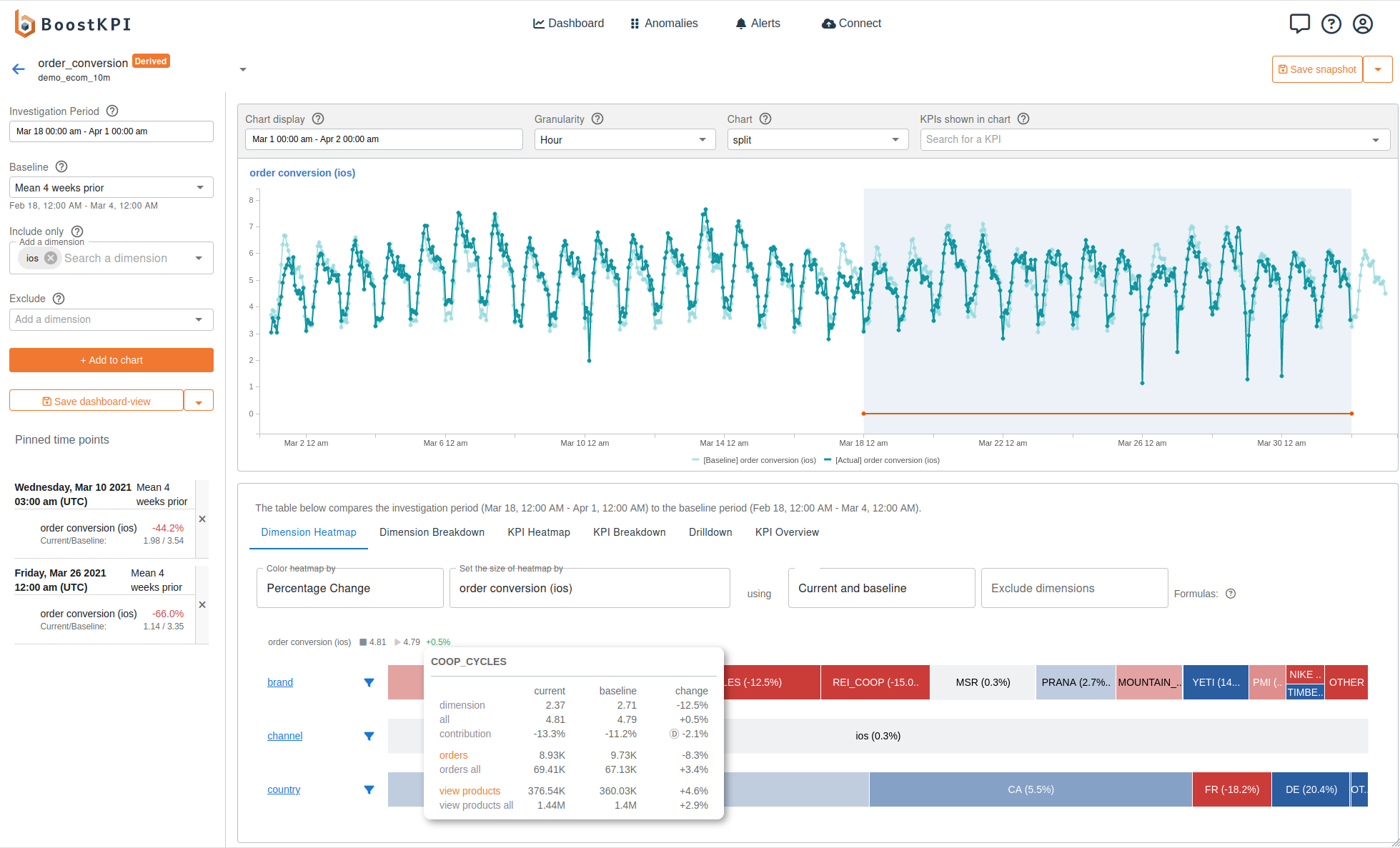
Task: Open the Current and baseline selector
Action: (x=881, y=588)
